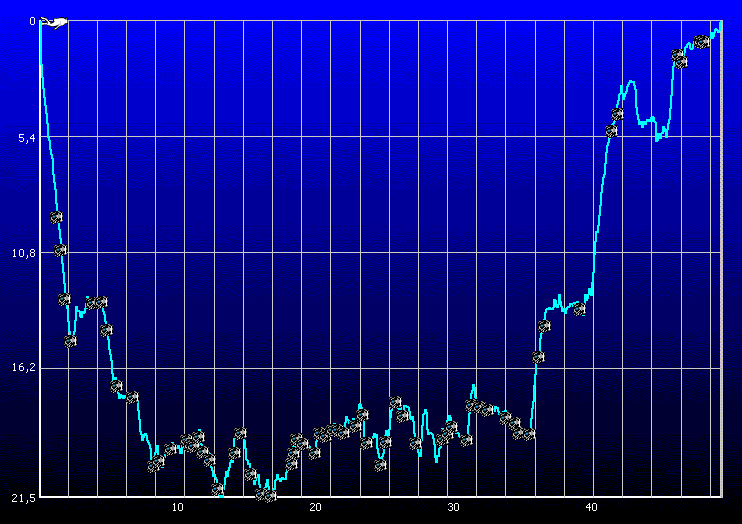742x524 pixels.
Task: Open the camera marker at 5 m near minute 41
Action: click(611, 131)
